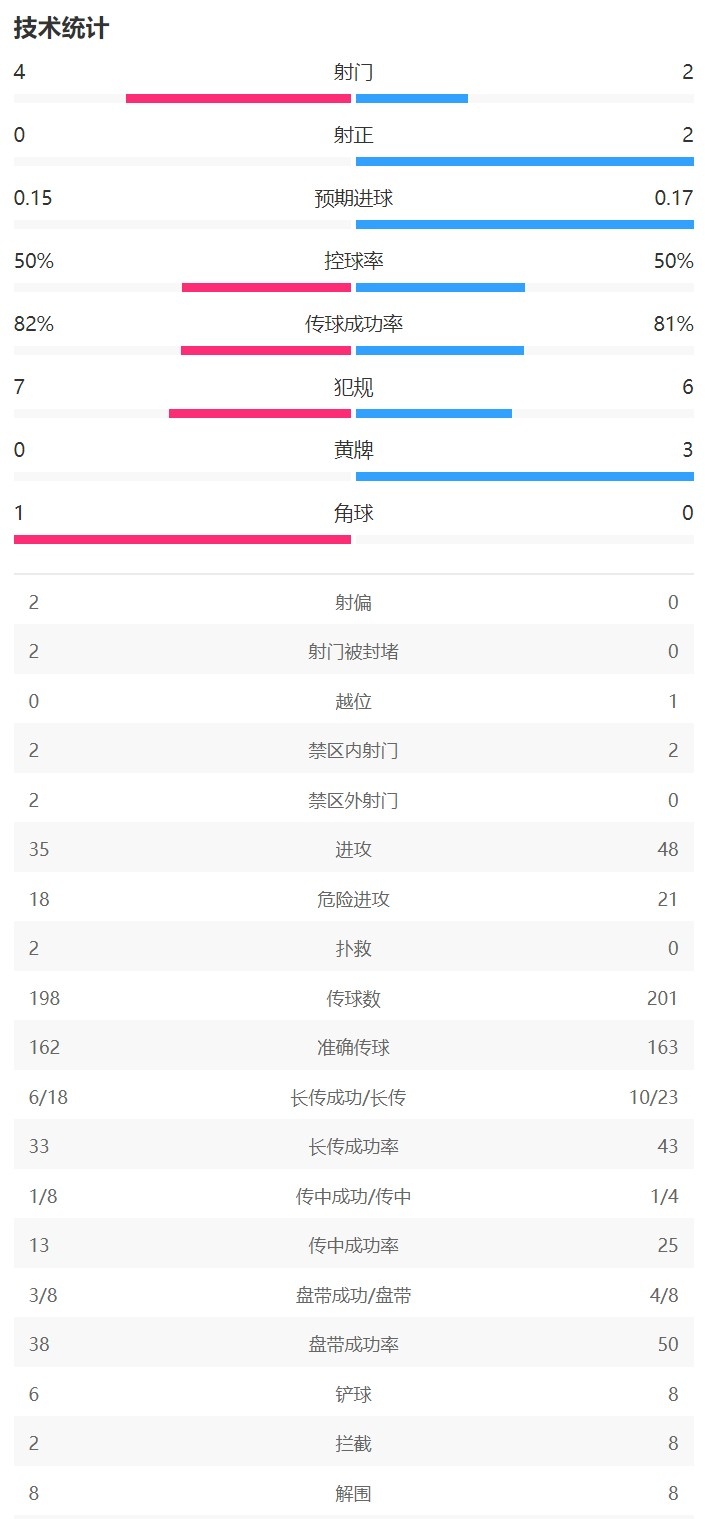This screenshot has width=705, height=1519.
Task: Click the pink 犯规 bar
Action: 260,413
